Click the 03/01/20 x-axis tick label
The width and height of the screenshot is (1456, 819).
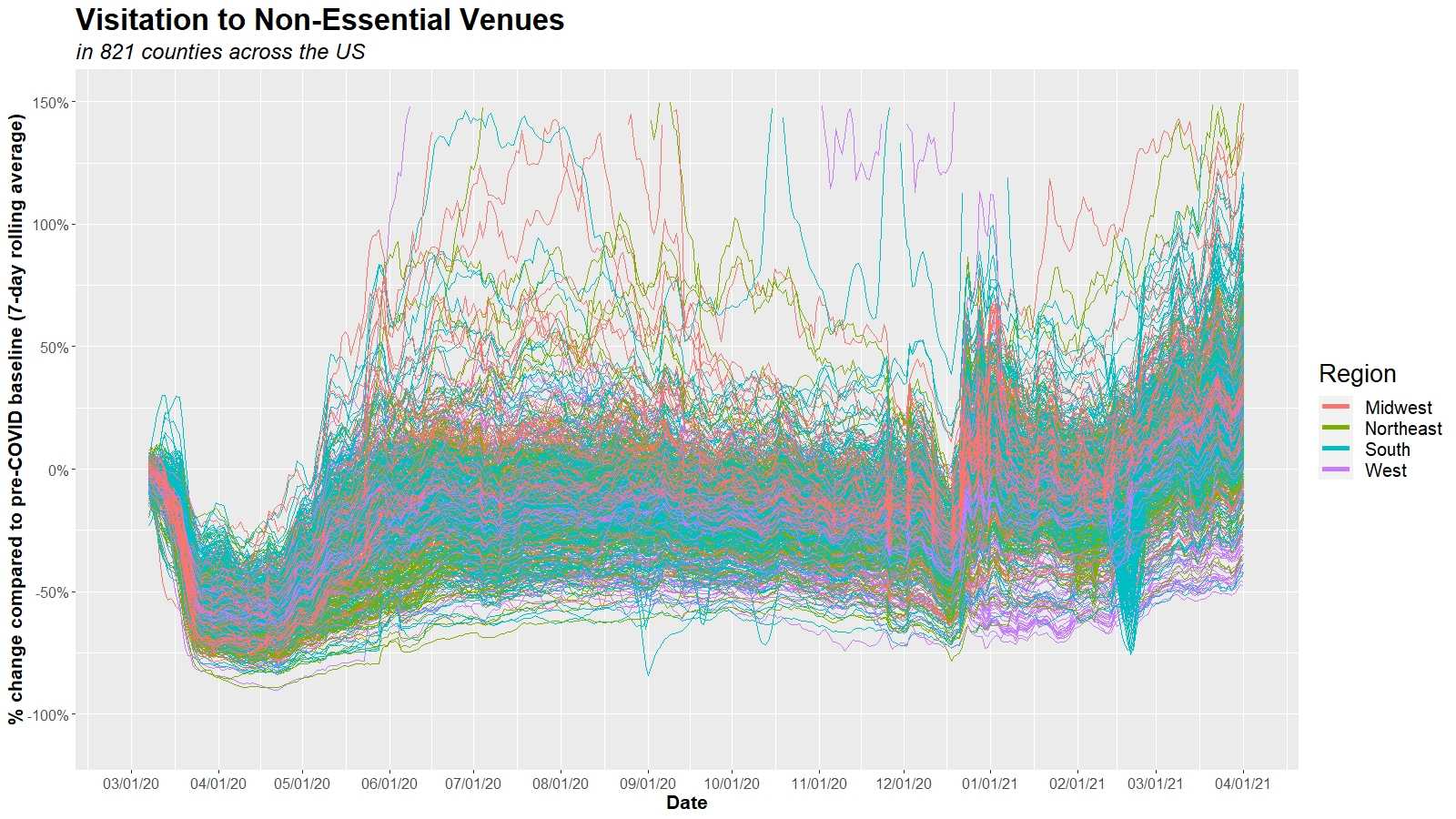[131, 784]
